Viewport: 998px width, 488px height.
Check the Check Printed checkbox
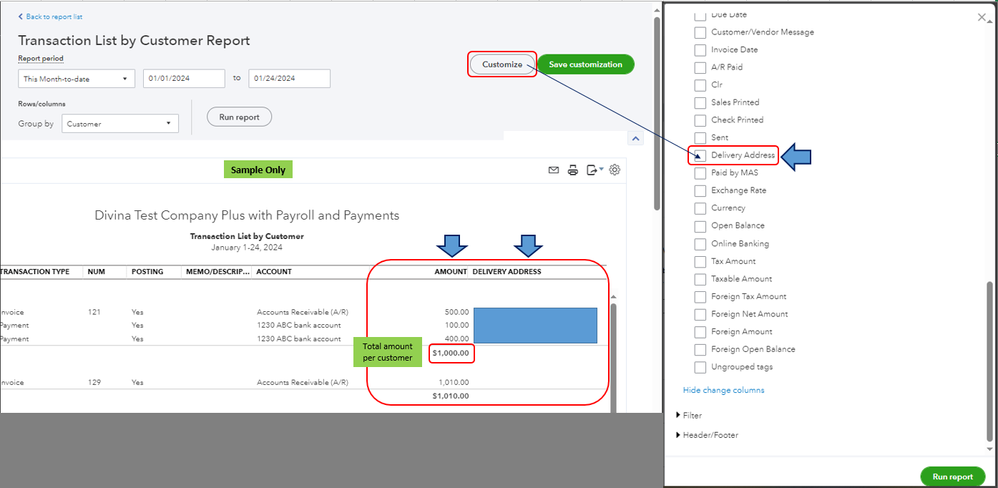pyautogui.click(x=700, y=120)
